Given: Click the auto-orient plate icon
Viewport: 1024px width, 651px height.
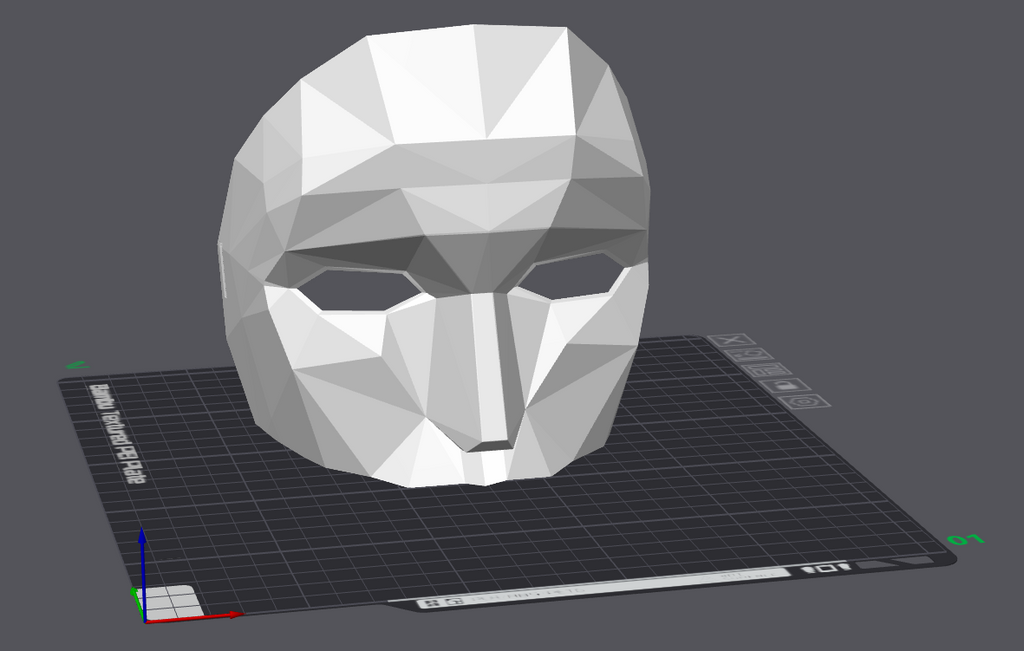Looking at the screenshot, I should (x=749, y=355).
